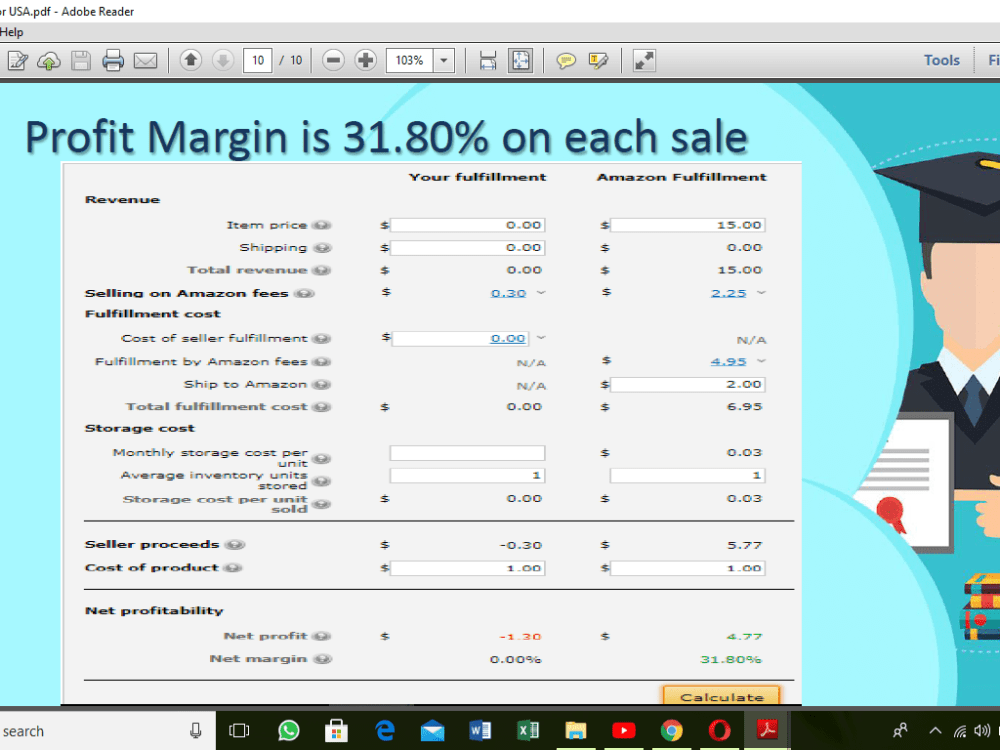
Task: Expand cost of seller fulfillment chevron
Action: pos(541,337)
